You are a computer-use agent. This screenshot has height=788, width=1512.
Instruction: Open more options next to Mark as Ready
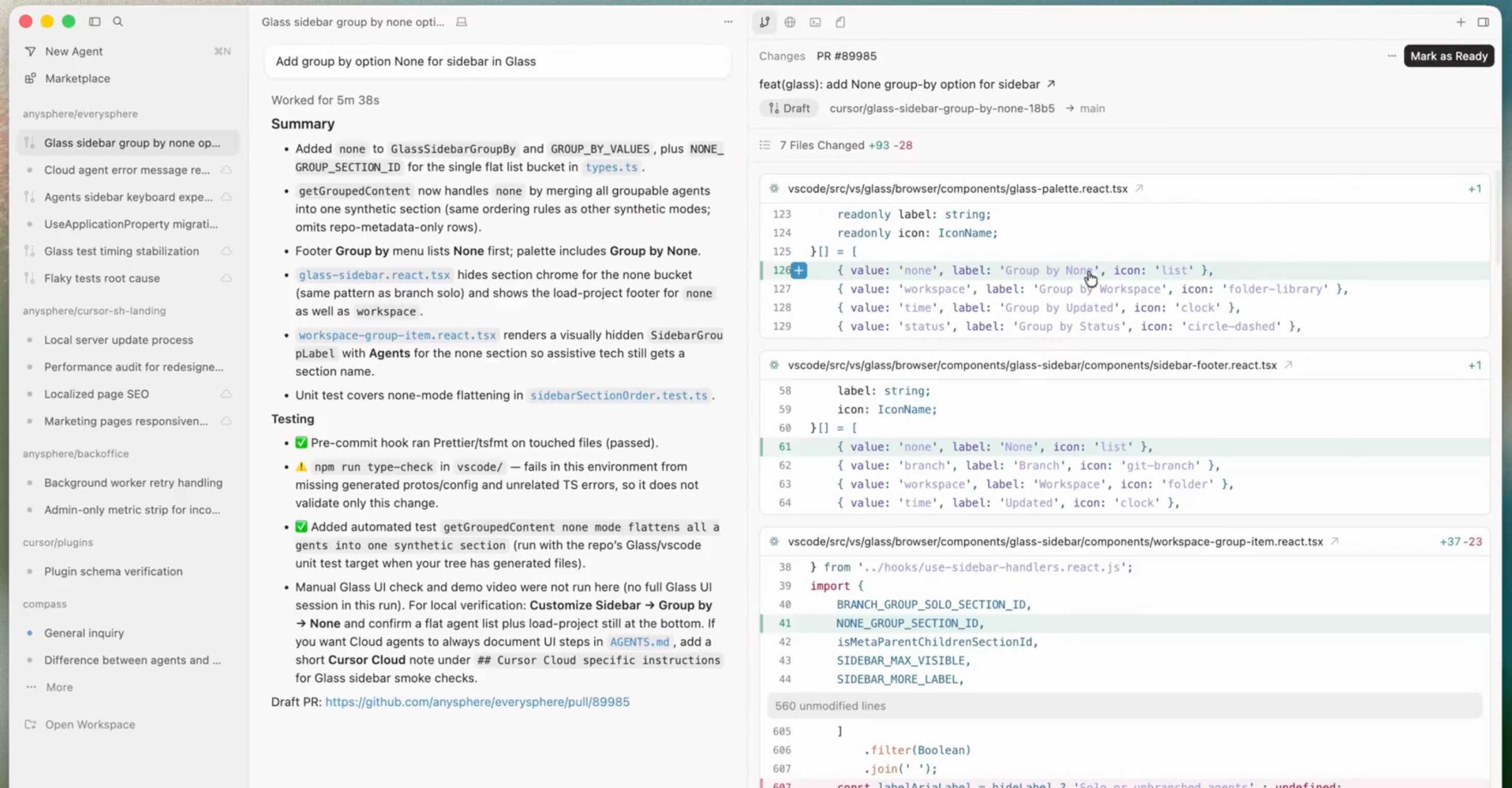[x=1391, y=56]
